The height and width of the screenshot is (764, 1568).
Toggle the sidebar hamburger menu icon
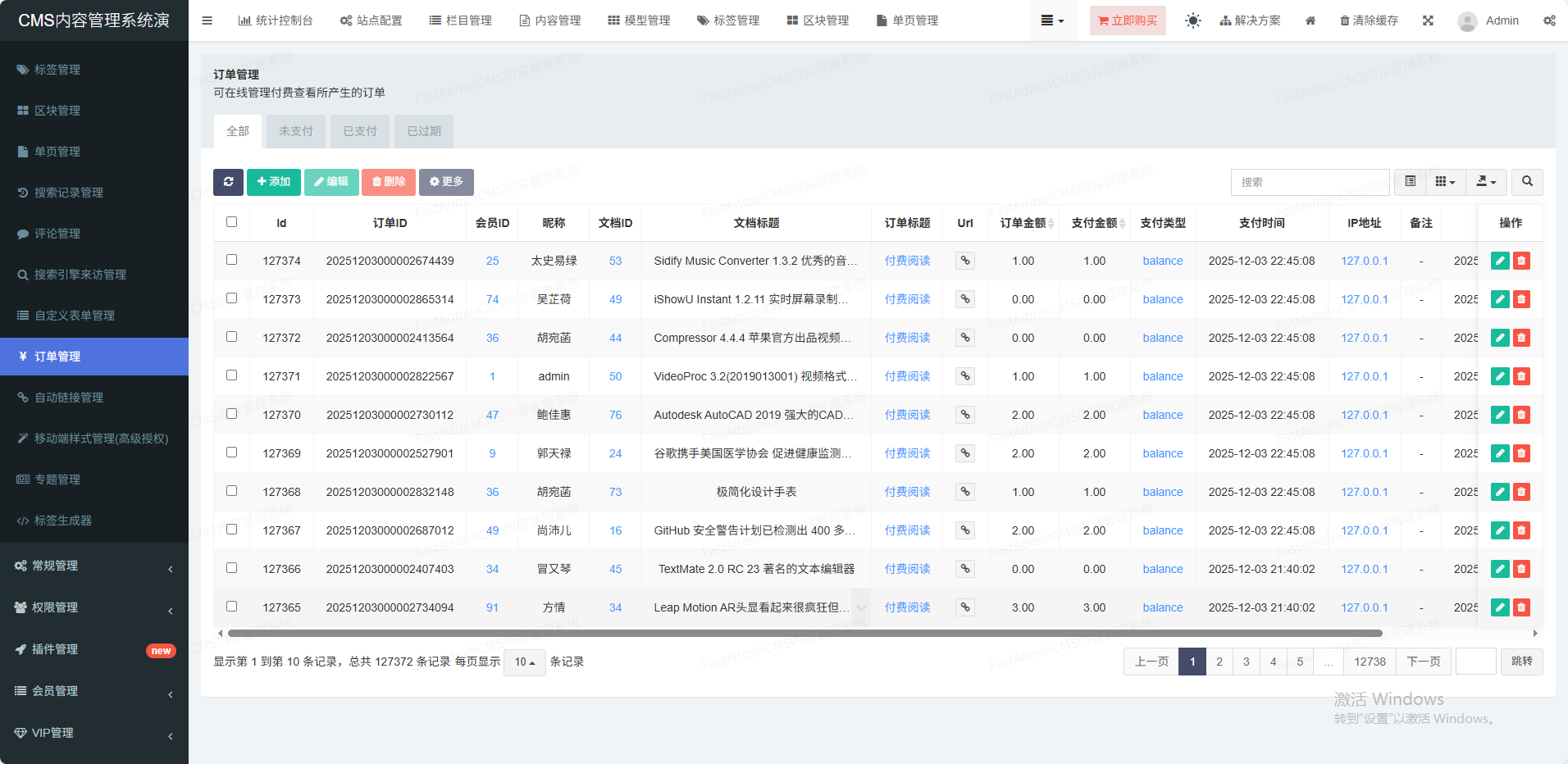[x=207, y=20]
